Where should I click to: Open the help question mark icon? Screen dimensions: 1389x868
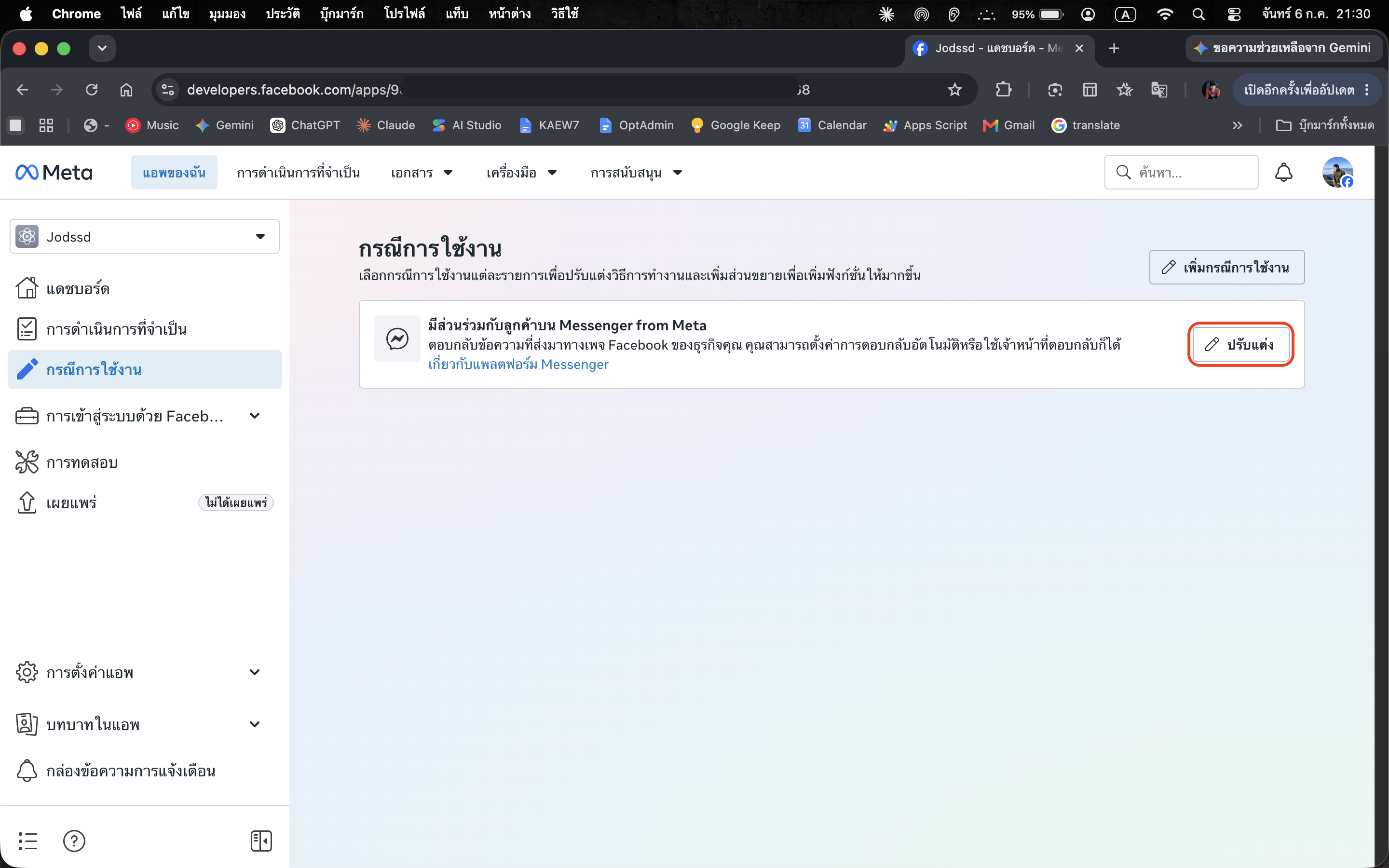74,841
